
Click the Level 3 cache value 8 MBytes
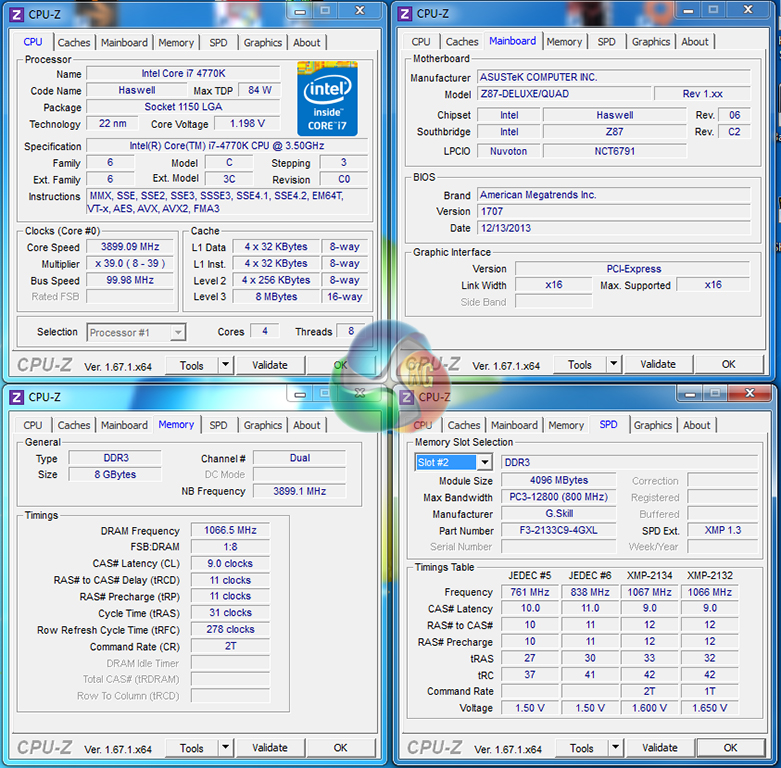pos(276,297)
